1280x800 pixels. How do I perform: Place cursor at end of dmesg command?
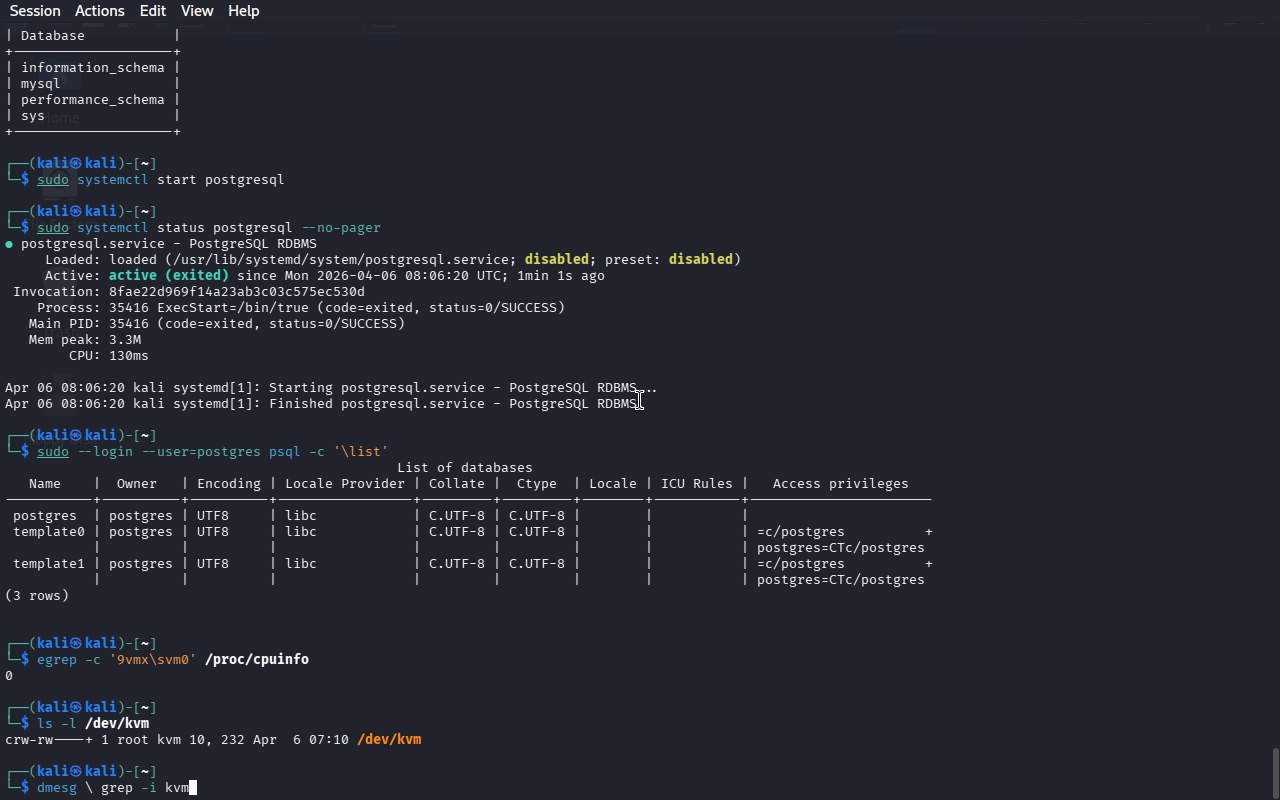click(x=193, y=788)
